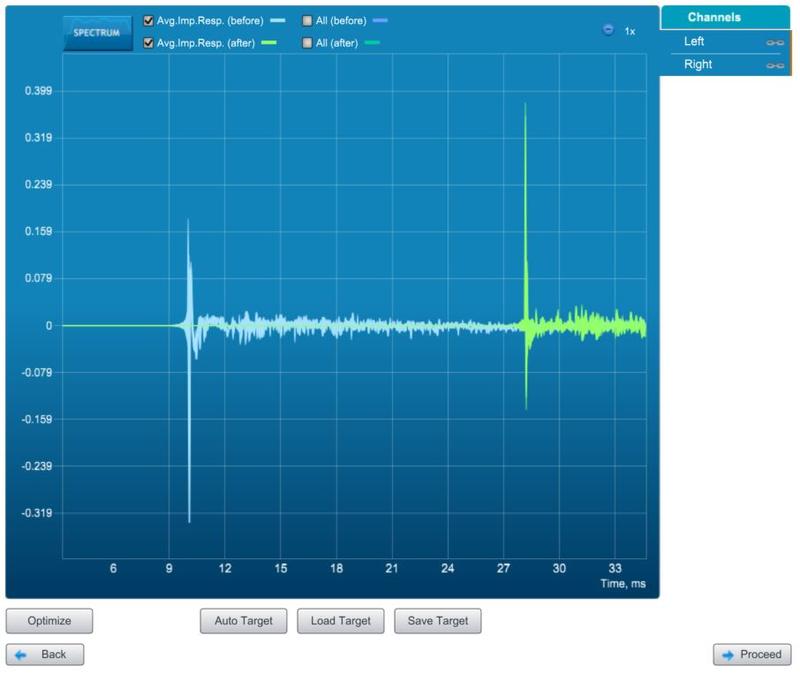Click the 18 time axis label
The height and width of the screenshot is (674, 800).
(336, 568)
